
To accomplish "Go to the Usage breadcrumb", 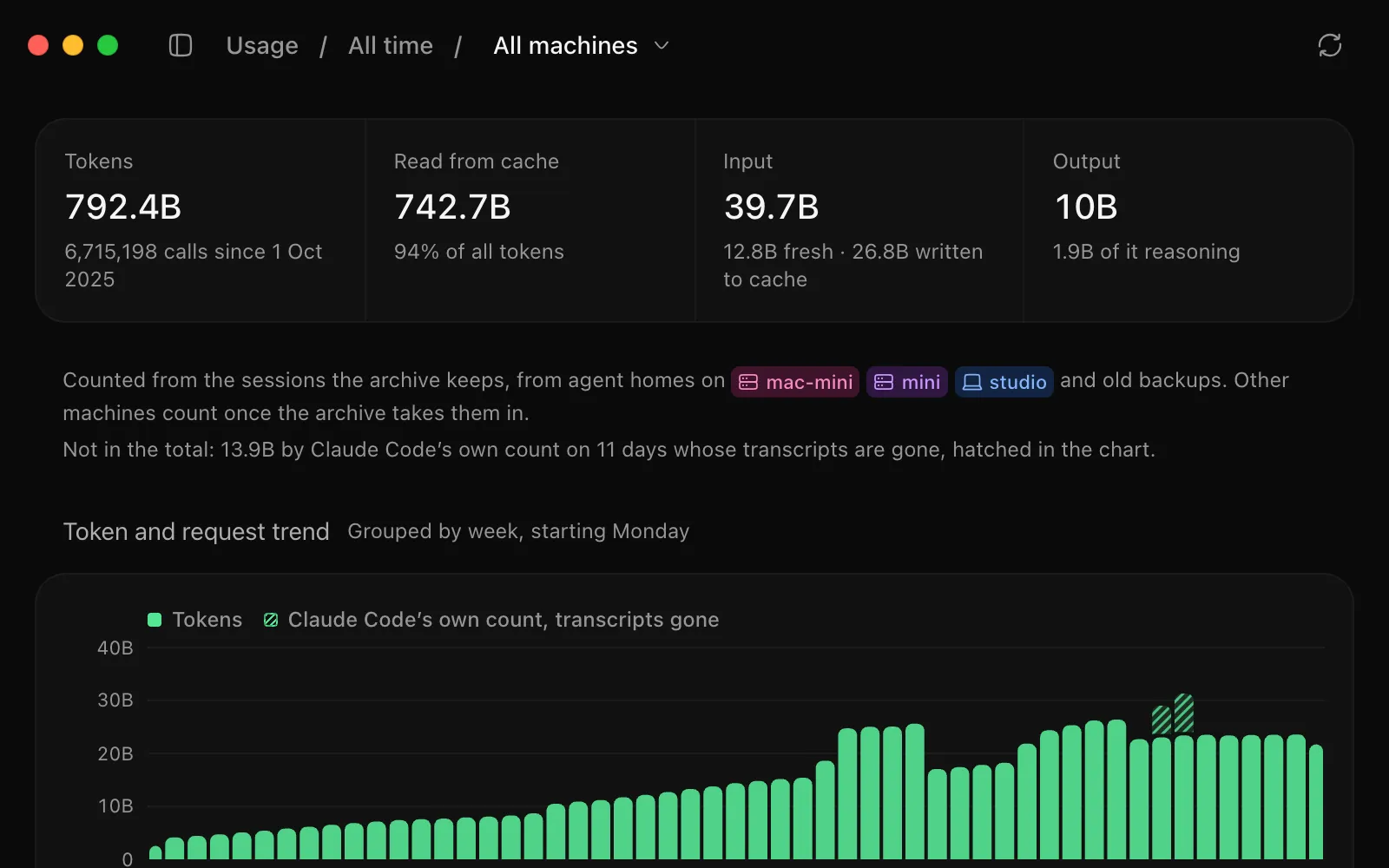I will (262, 45).
